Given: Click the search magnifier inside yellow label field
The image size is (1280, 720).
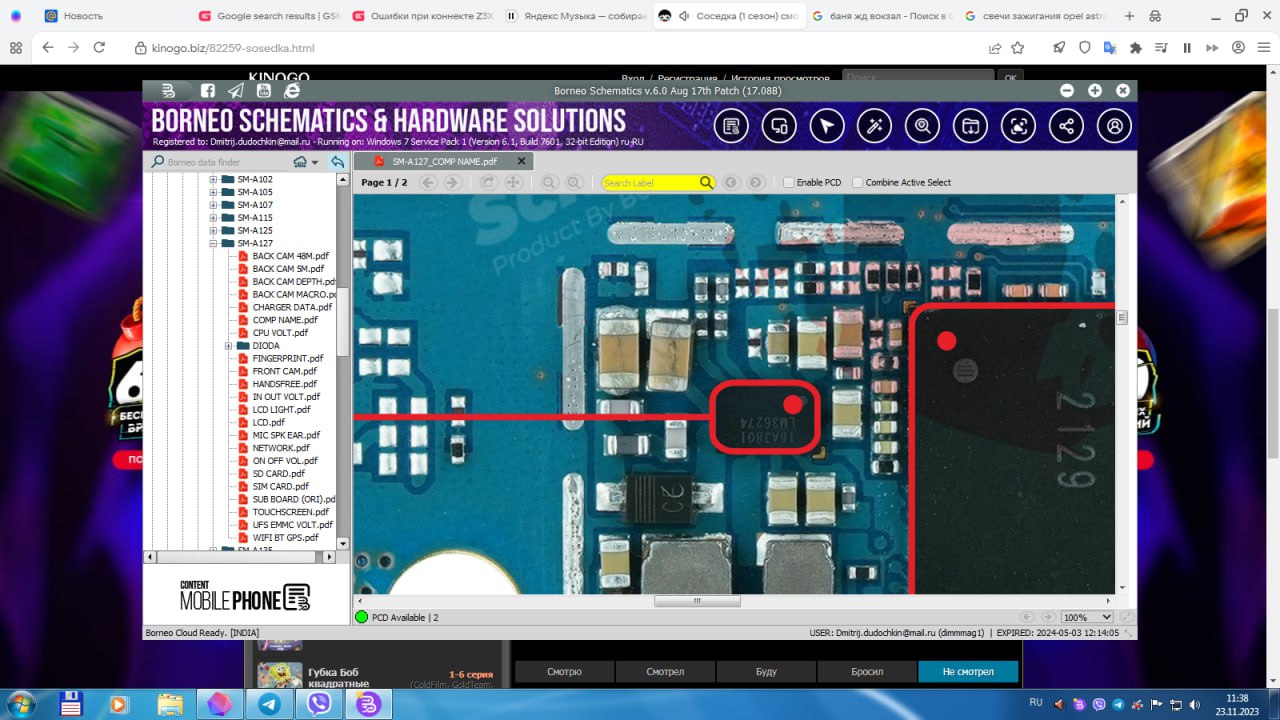Looking at the screenshot, I should click(706, 183).
